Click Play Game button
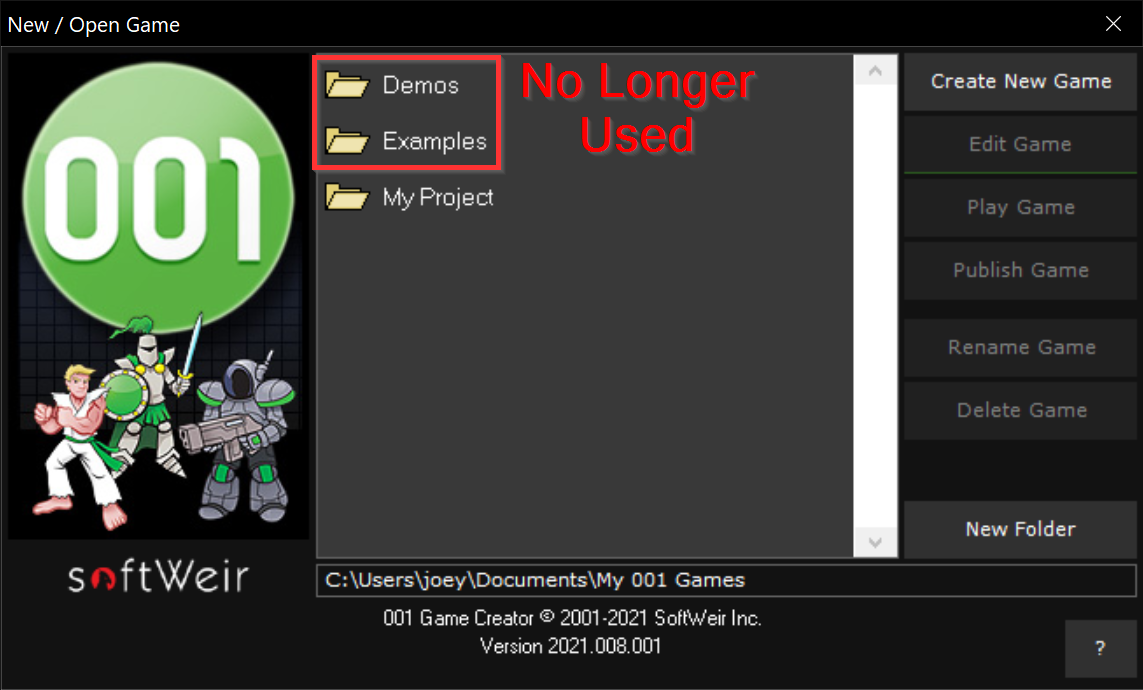The height and width of the screenshot is (690, 1143). coord(1021,207)
